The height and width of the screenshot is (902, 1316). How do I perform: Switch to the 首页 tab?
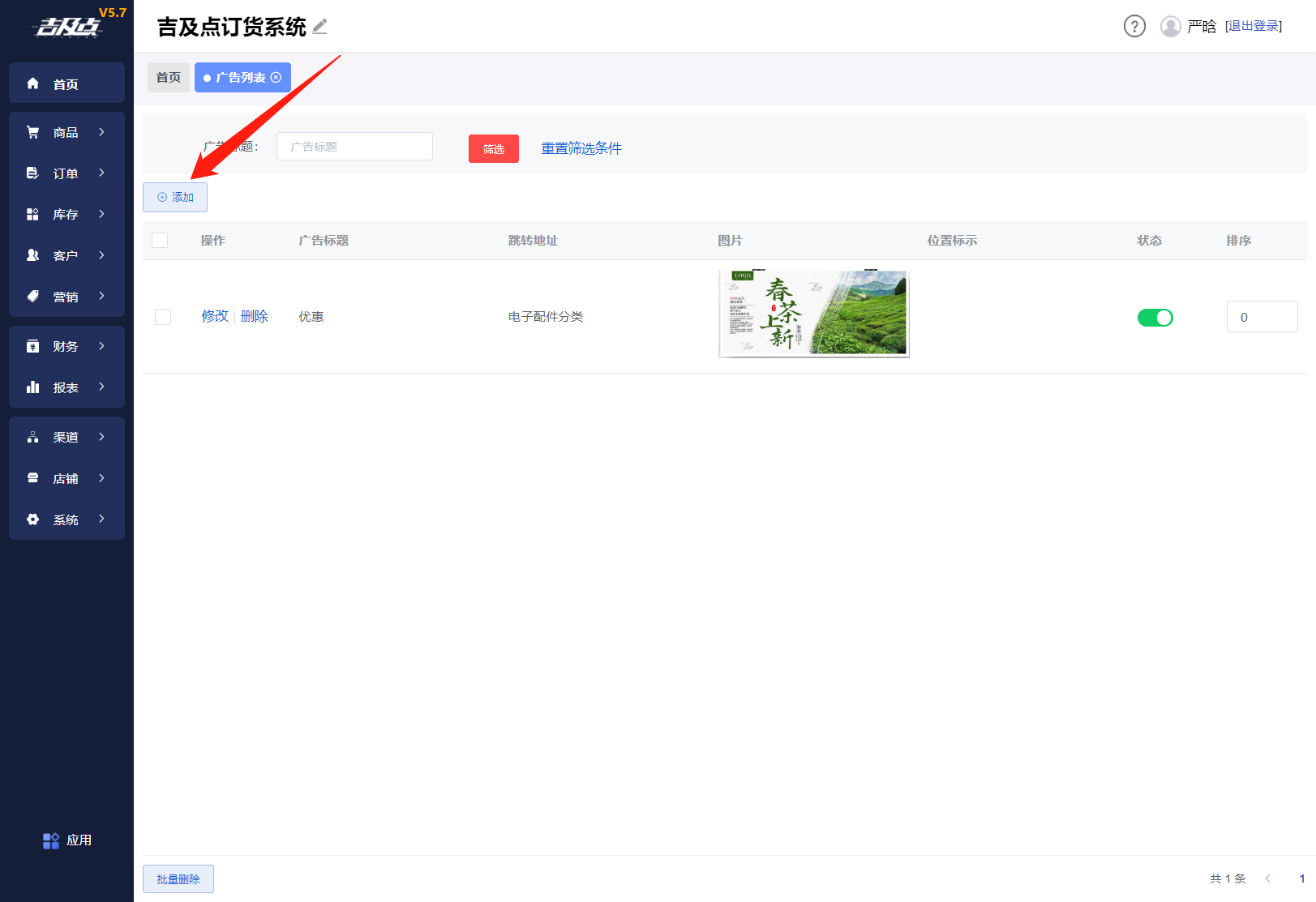(169, 78)
